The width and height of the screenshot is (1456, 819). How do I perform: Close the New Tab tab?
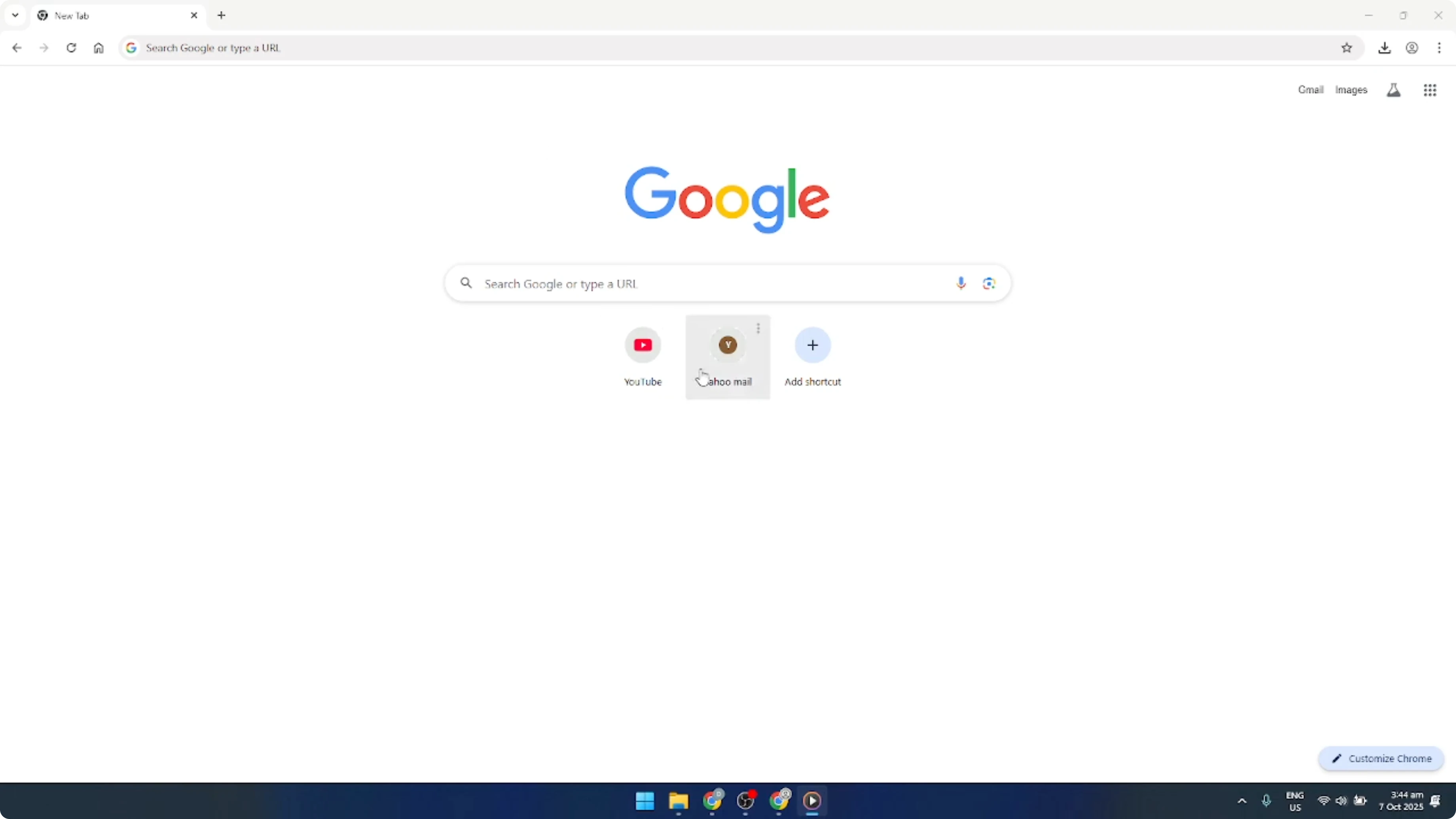[194, 15]
